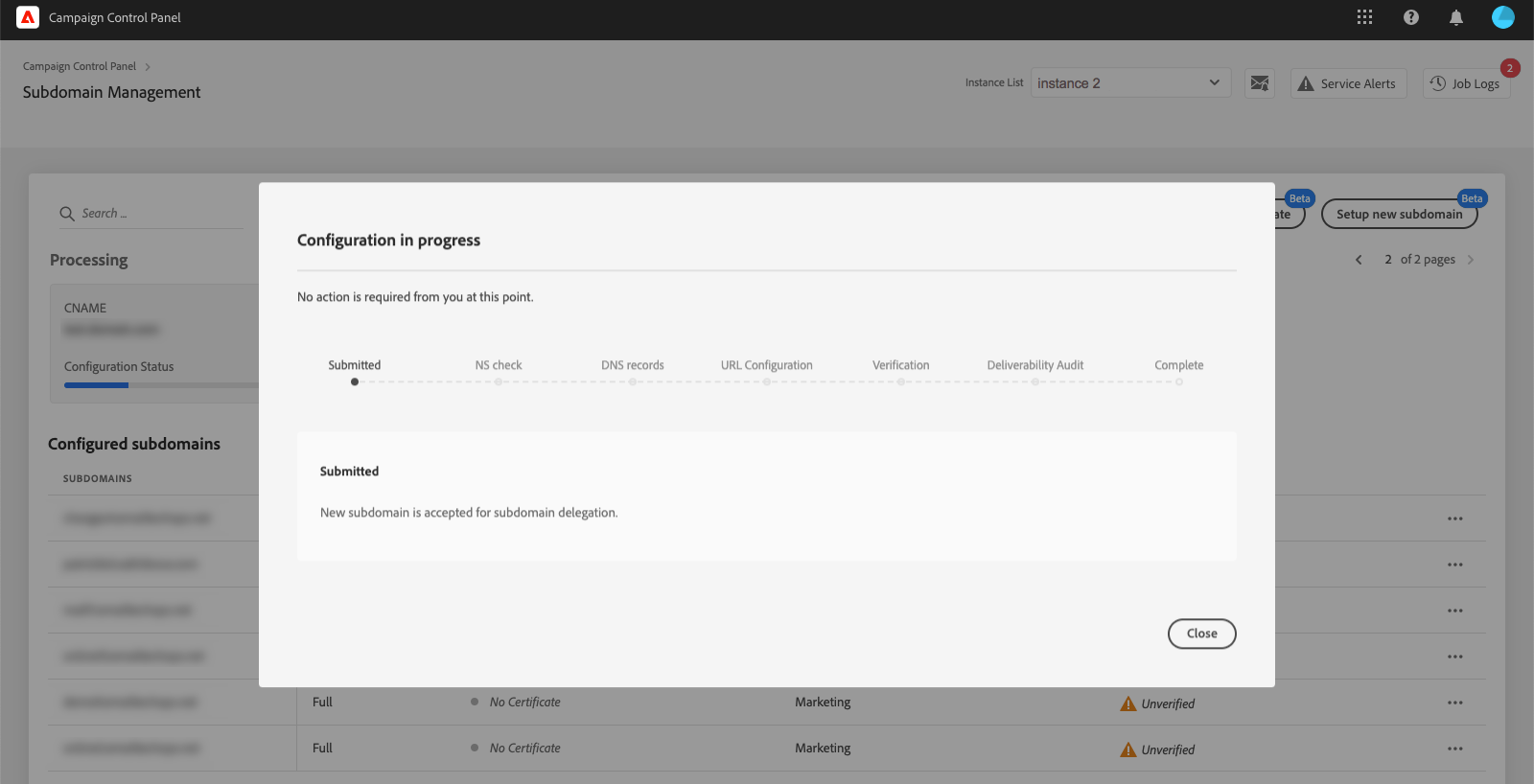Open the notifications bell
1534x784 pixels.
pyautogui.click(x=1455, y=17)
